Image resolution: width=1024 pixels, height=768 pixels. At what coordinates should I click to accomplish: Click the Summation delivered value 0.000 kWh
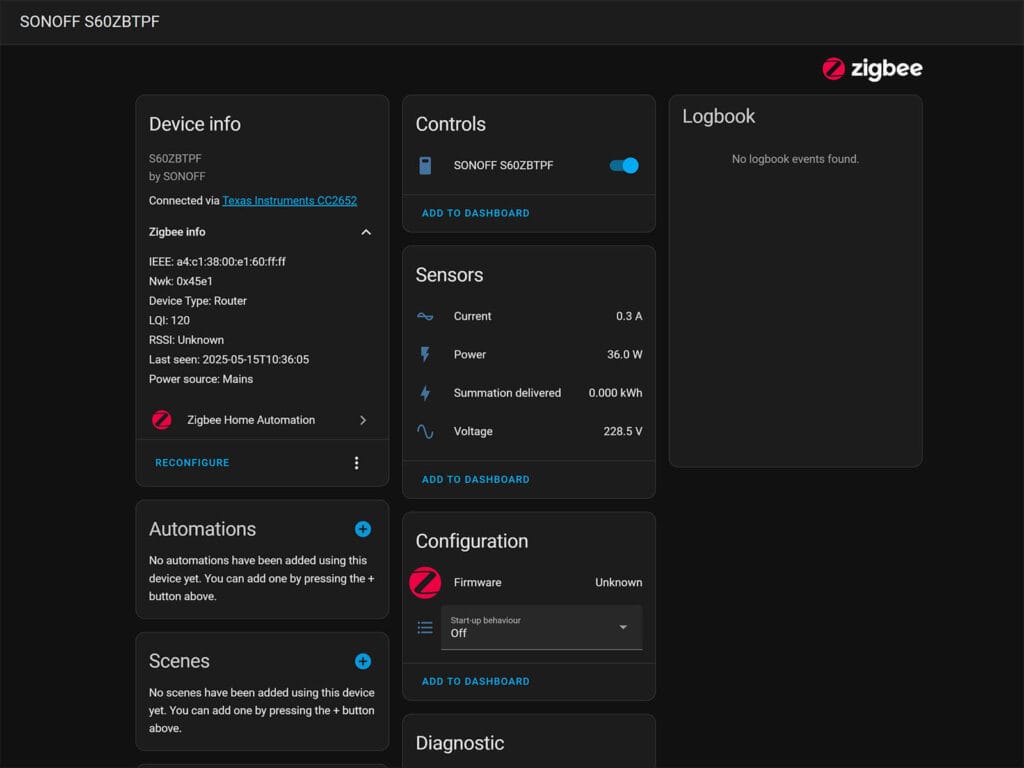615,393
